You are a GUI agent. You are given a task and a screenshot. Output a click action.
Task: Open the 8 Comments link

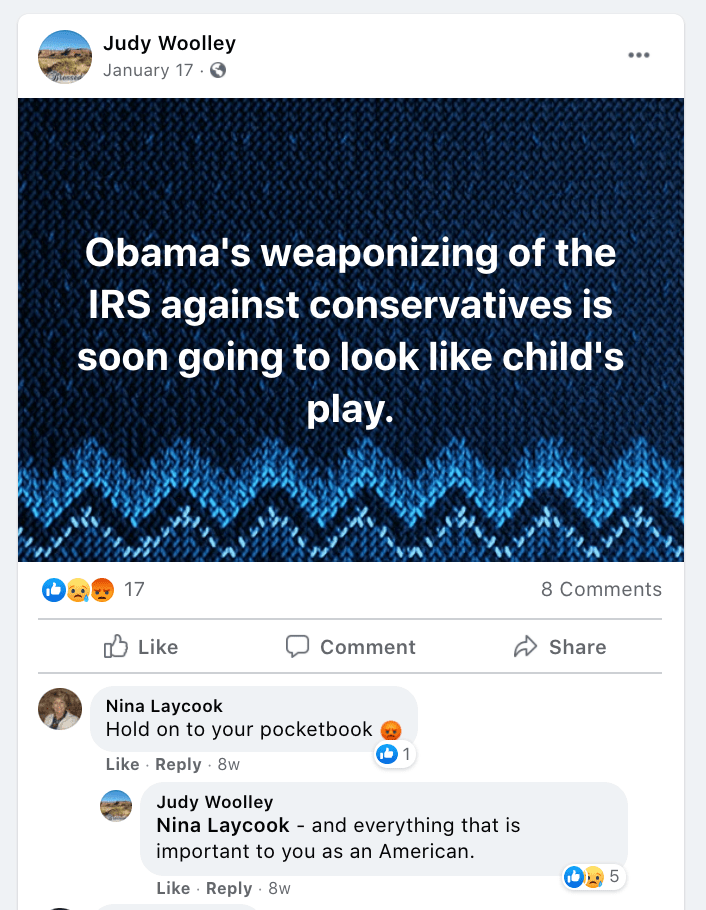(x=601, y=590)
